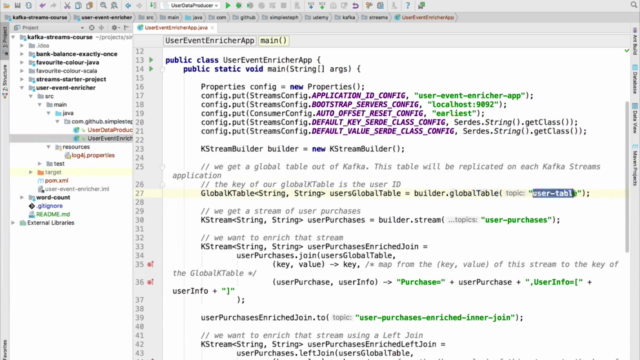Click Scroll from Source target icon
Screen dimensions: 640x360
point(91,28)
